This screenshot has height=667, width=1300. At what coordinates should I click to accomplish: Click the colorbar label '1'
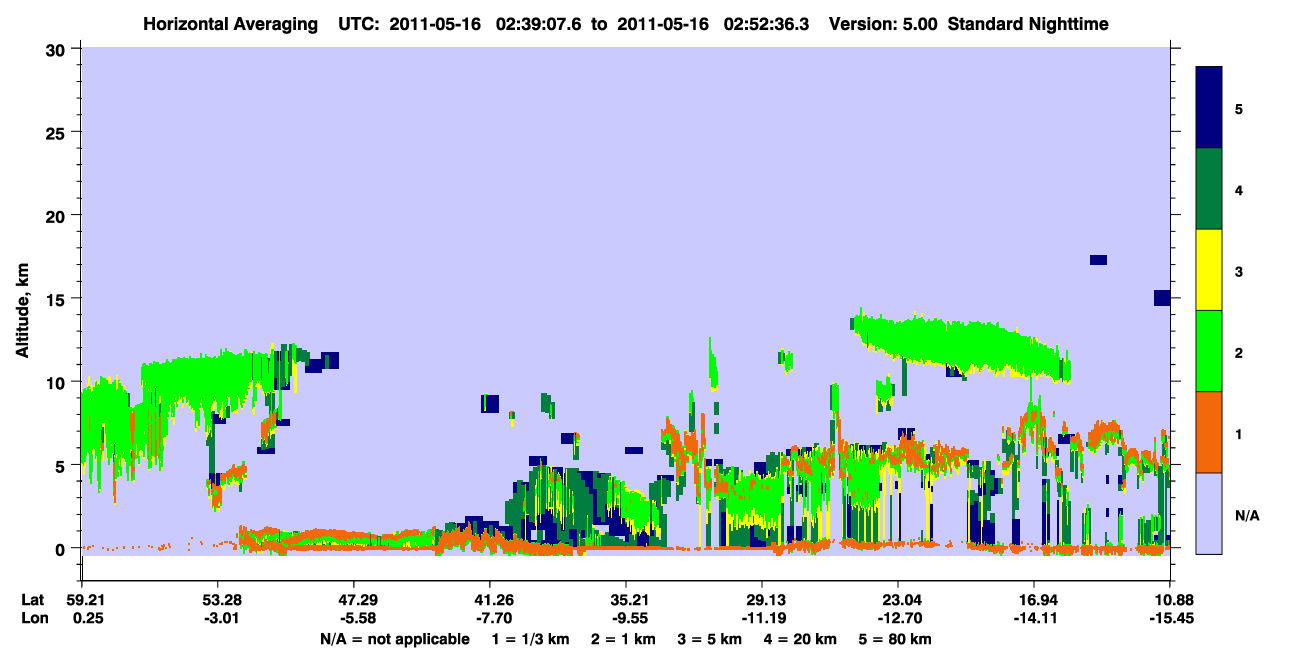(x=1239, y=433)
